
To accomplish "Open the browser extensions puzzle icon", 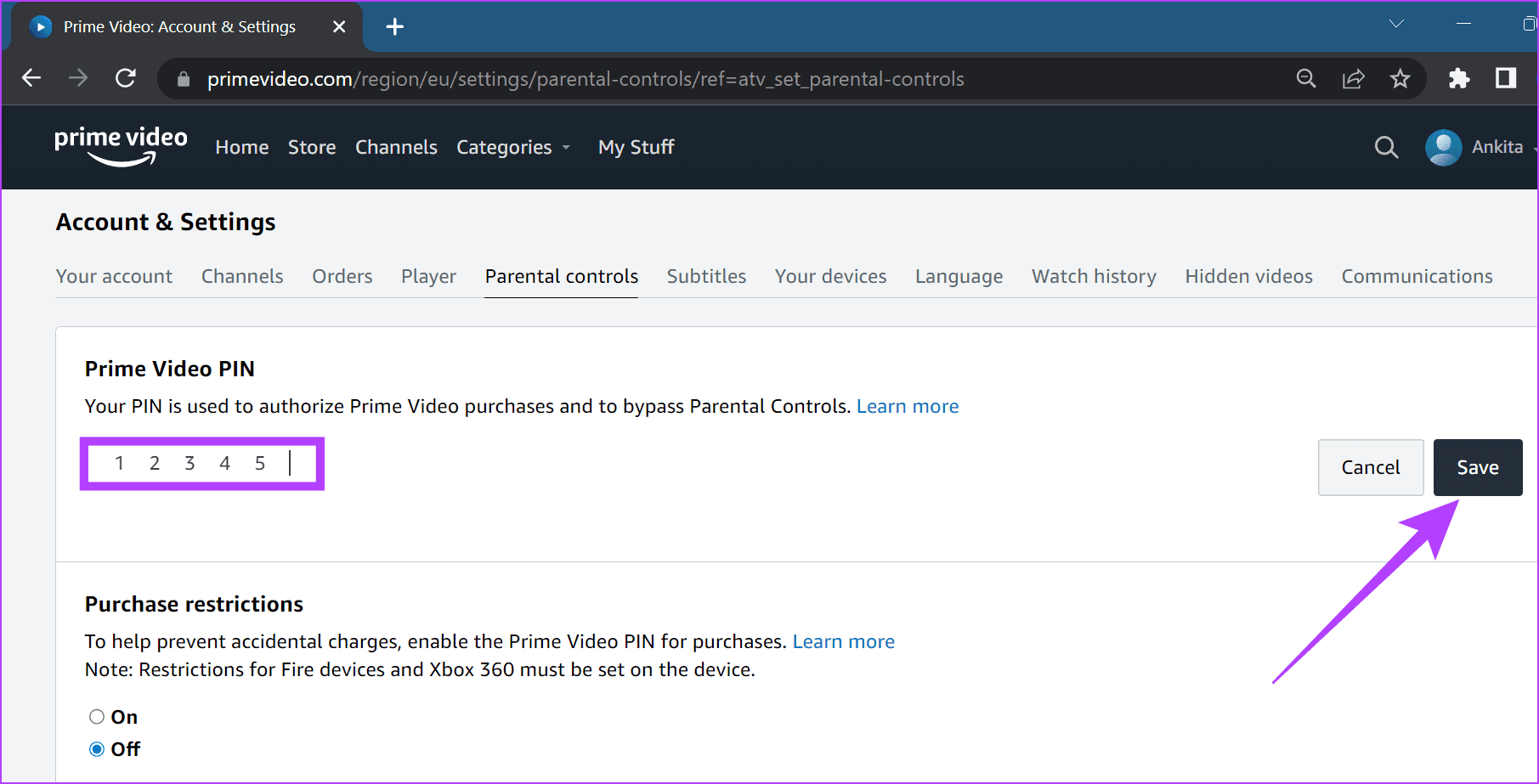I will tap(1459, 79).
